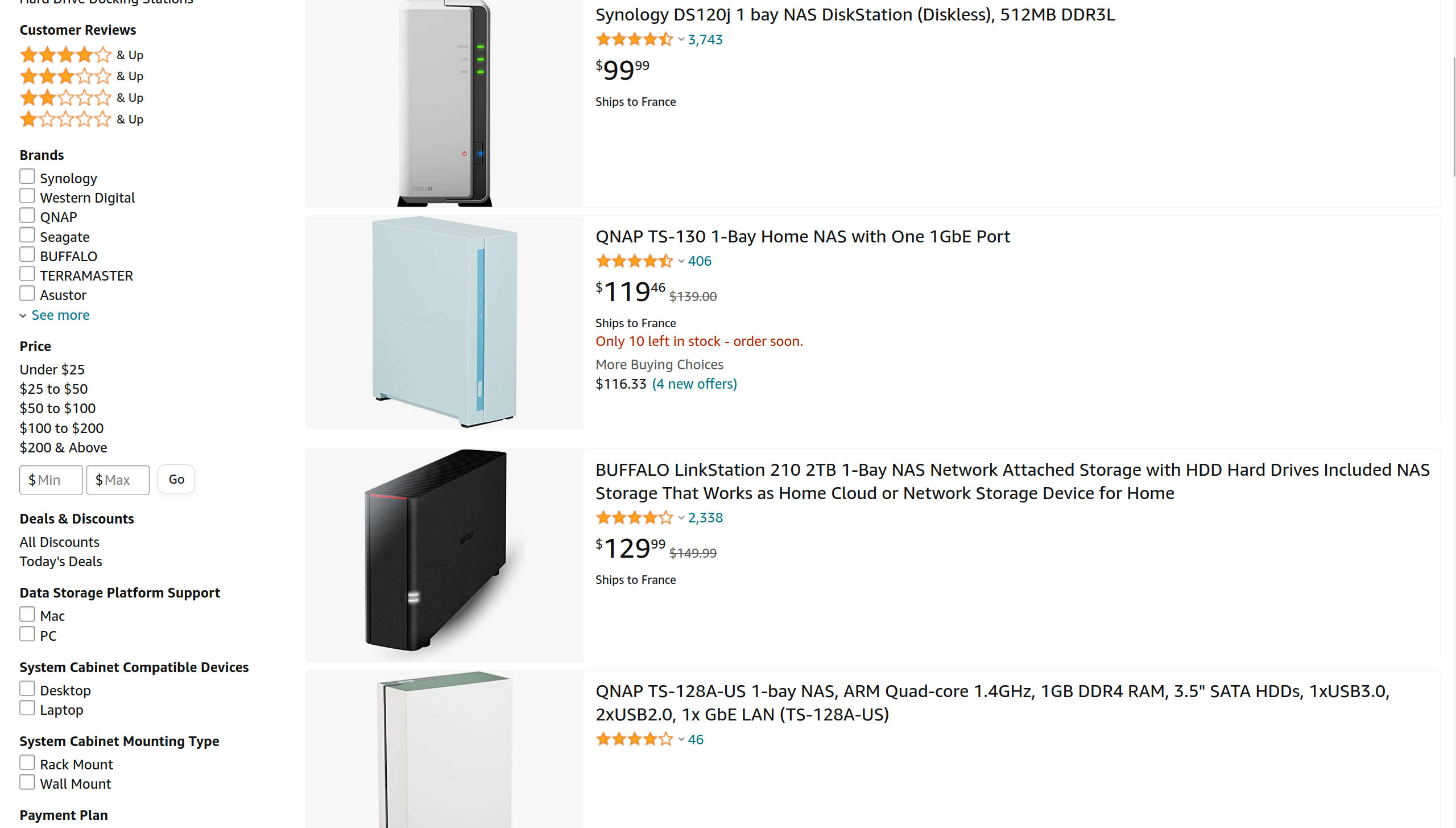Tick the Rack Mount checkbox
Image resolution: width=1456 pixels, height=828 pixels.
[x=27, y=763]
